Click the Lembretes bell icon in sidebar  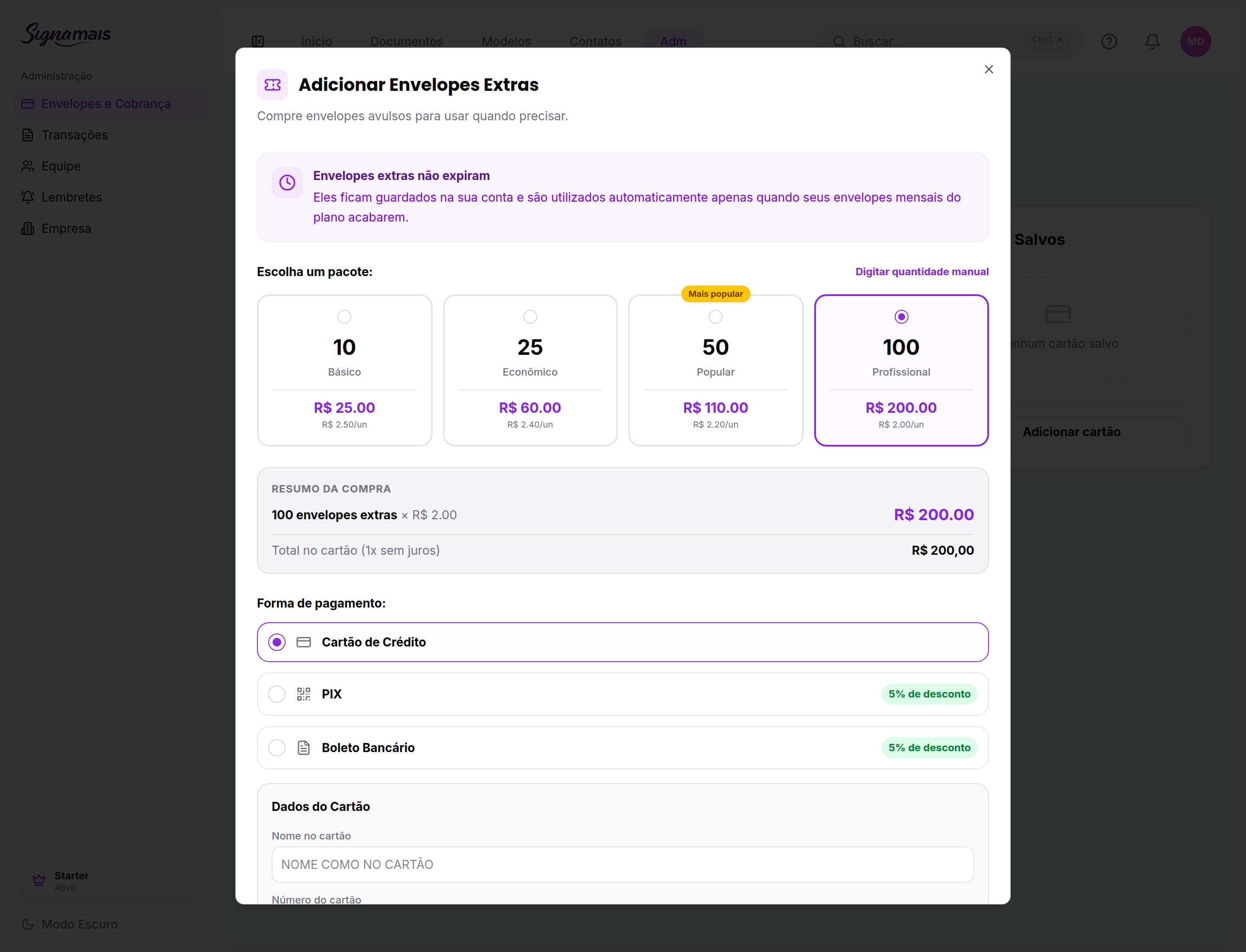[28, 197]
